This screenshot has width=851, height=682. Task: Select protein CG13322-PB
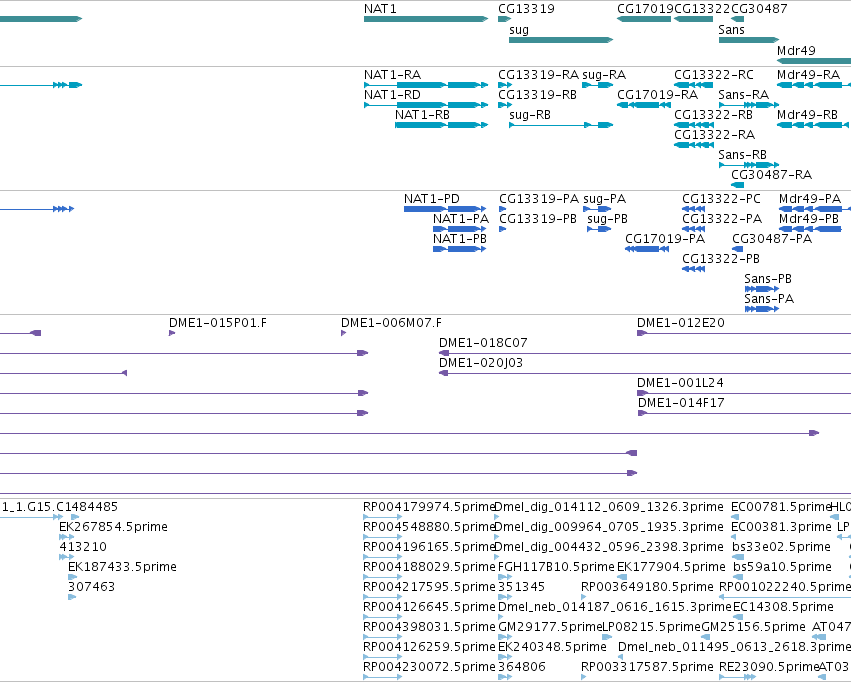(694, 269)
